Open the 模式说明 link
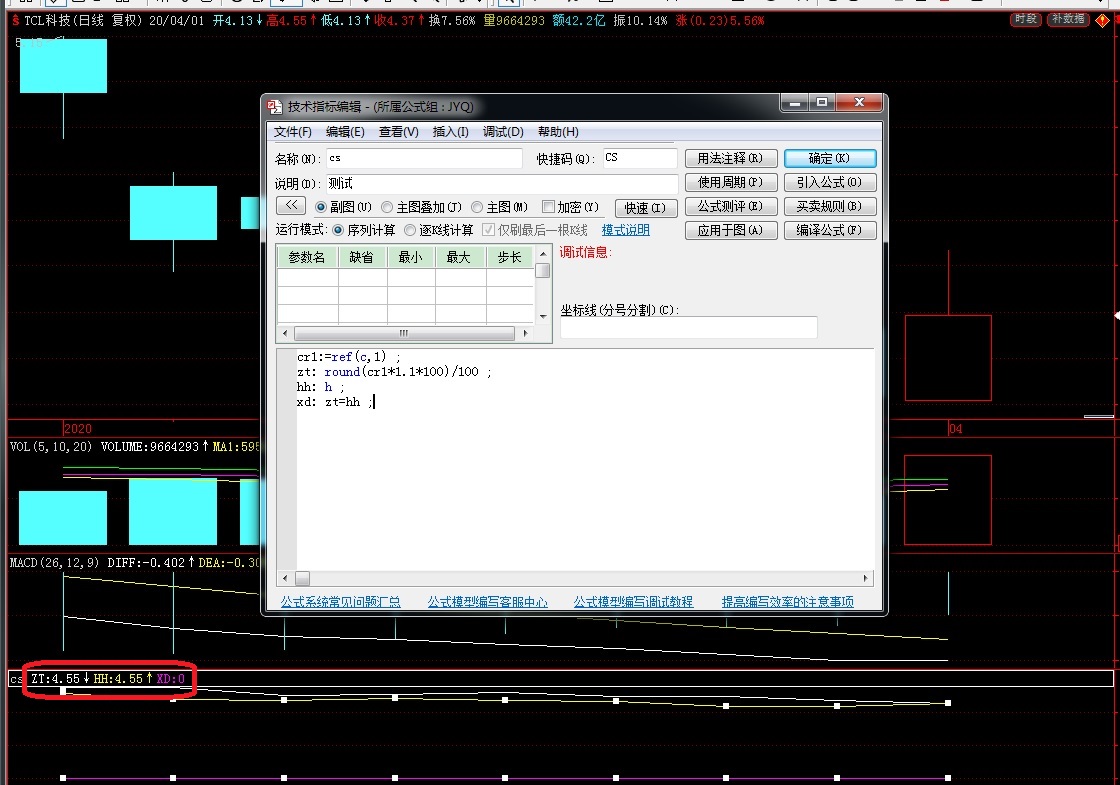The width and height of the screenshot is (1120, 785). click(625, 230)
